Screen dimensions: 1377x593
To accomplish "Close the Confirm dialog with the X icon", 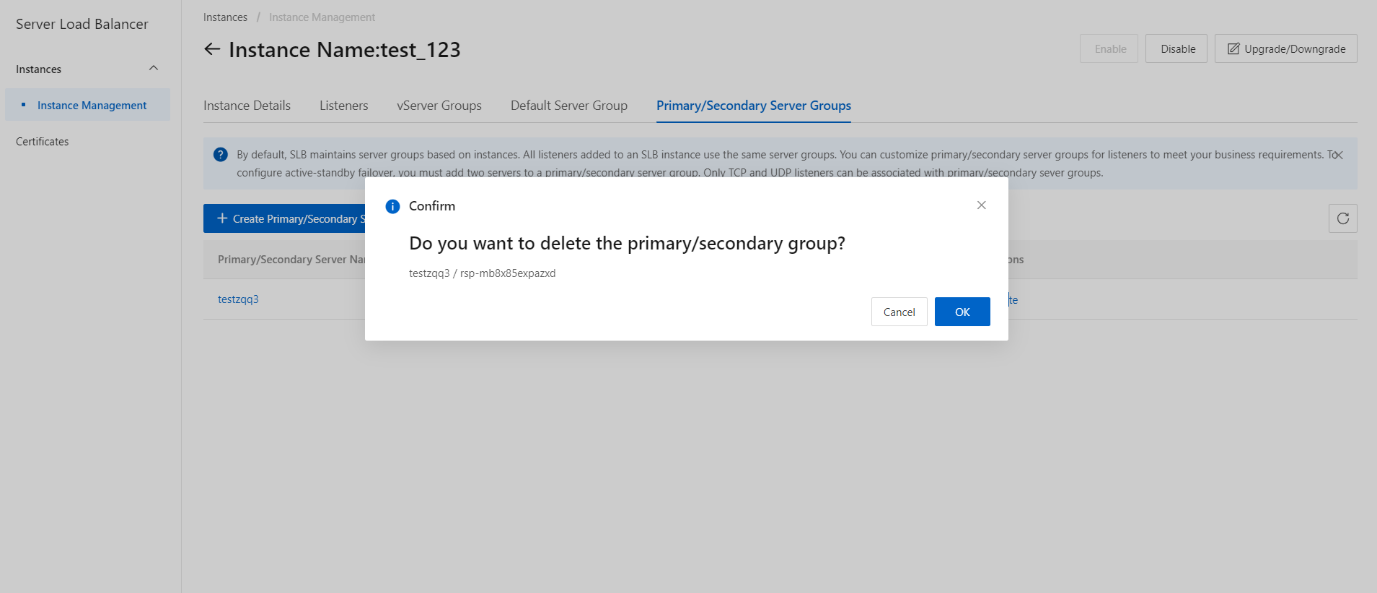I will tap(981, 205).
